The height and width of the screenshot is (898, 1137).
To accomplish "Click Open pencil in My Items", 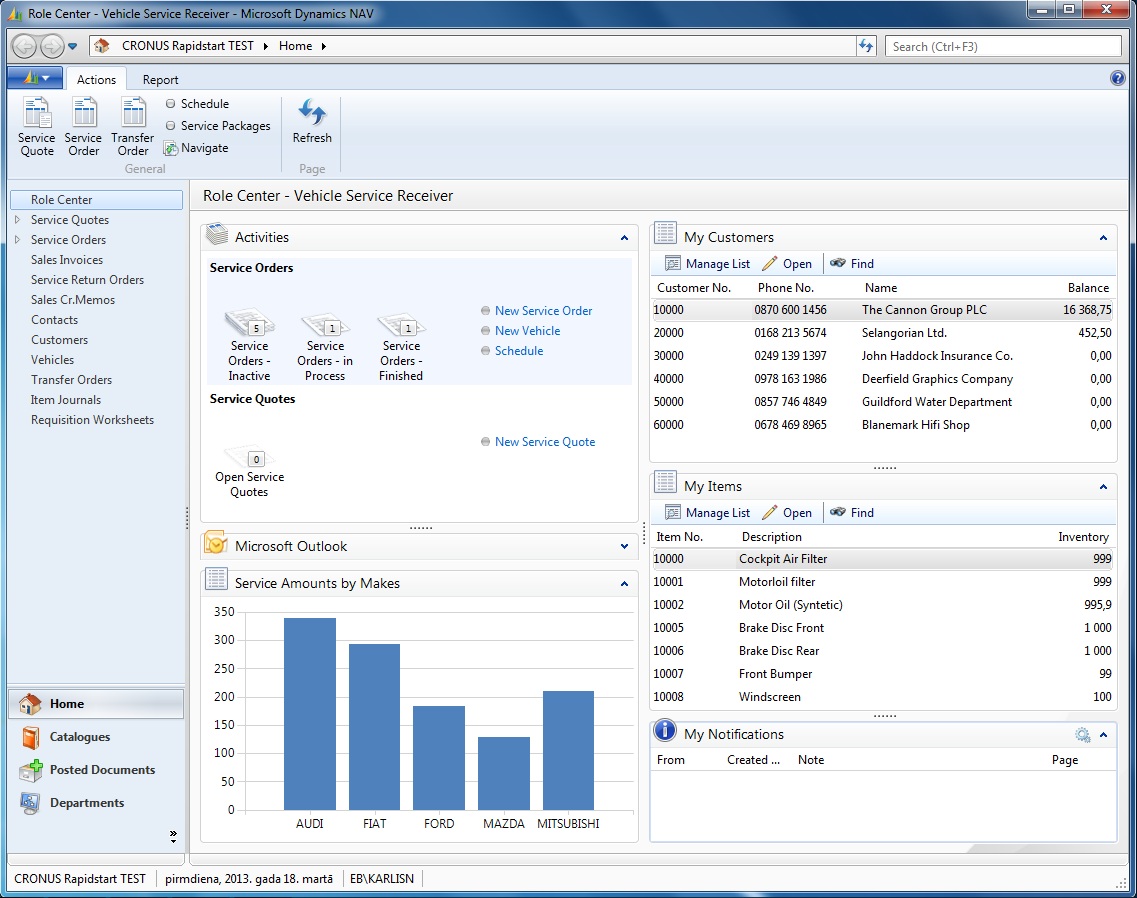I will coord(787,513).
